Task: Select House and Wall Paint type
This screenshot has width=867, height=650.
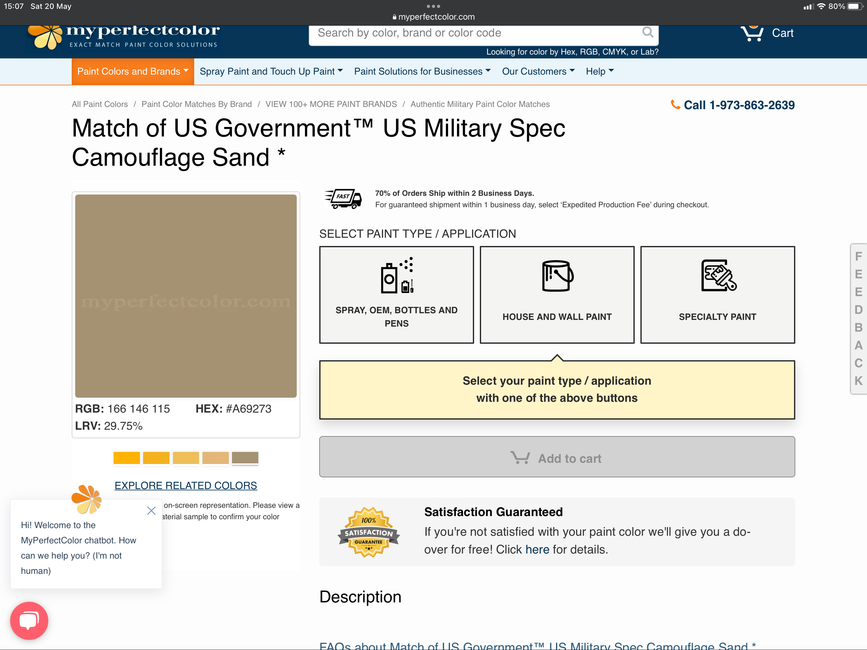Action: point(557,295)
